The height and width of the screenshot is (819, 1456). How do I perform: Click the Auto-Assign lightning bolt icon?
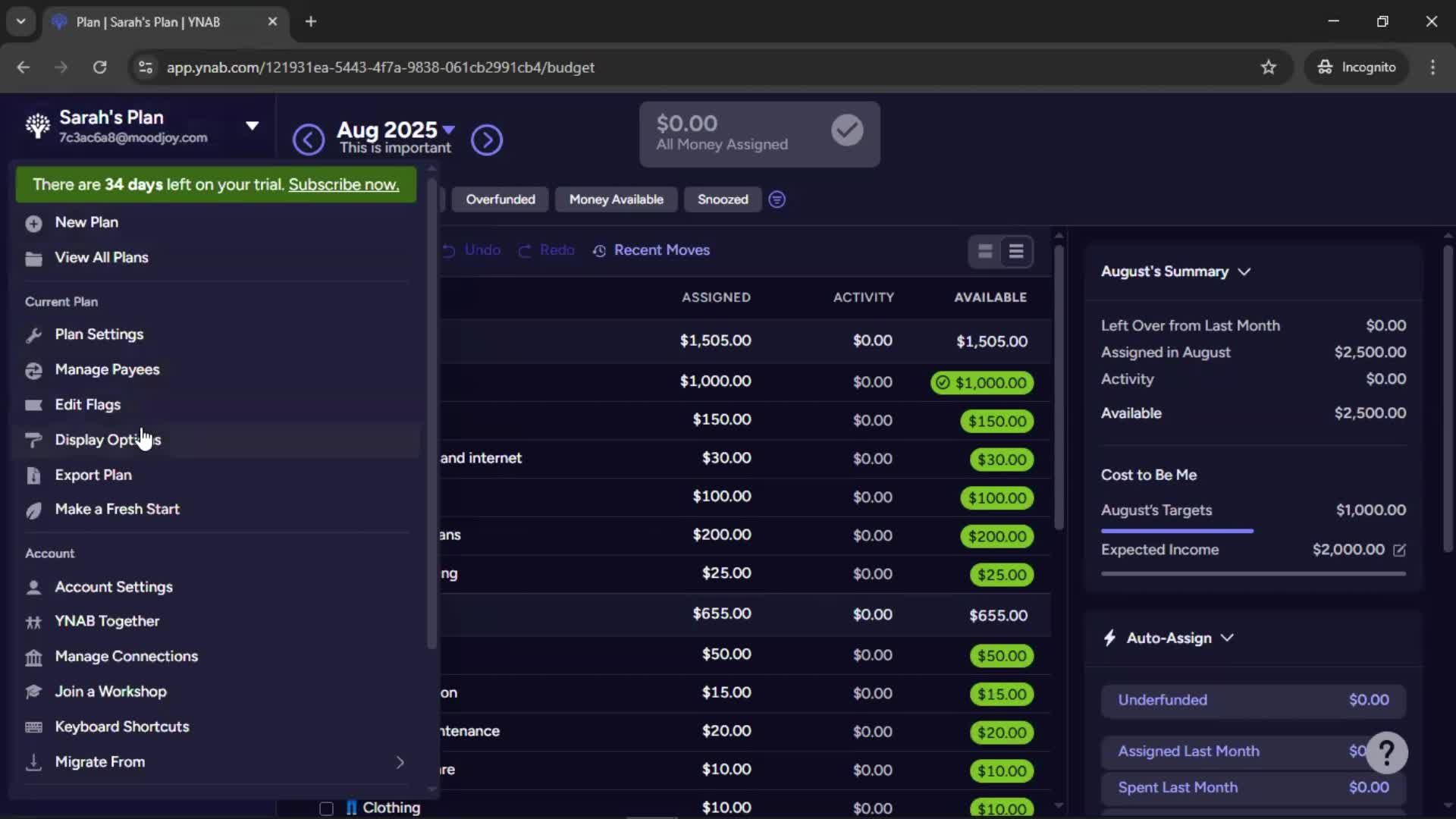tap(1109, 638)
